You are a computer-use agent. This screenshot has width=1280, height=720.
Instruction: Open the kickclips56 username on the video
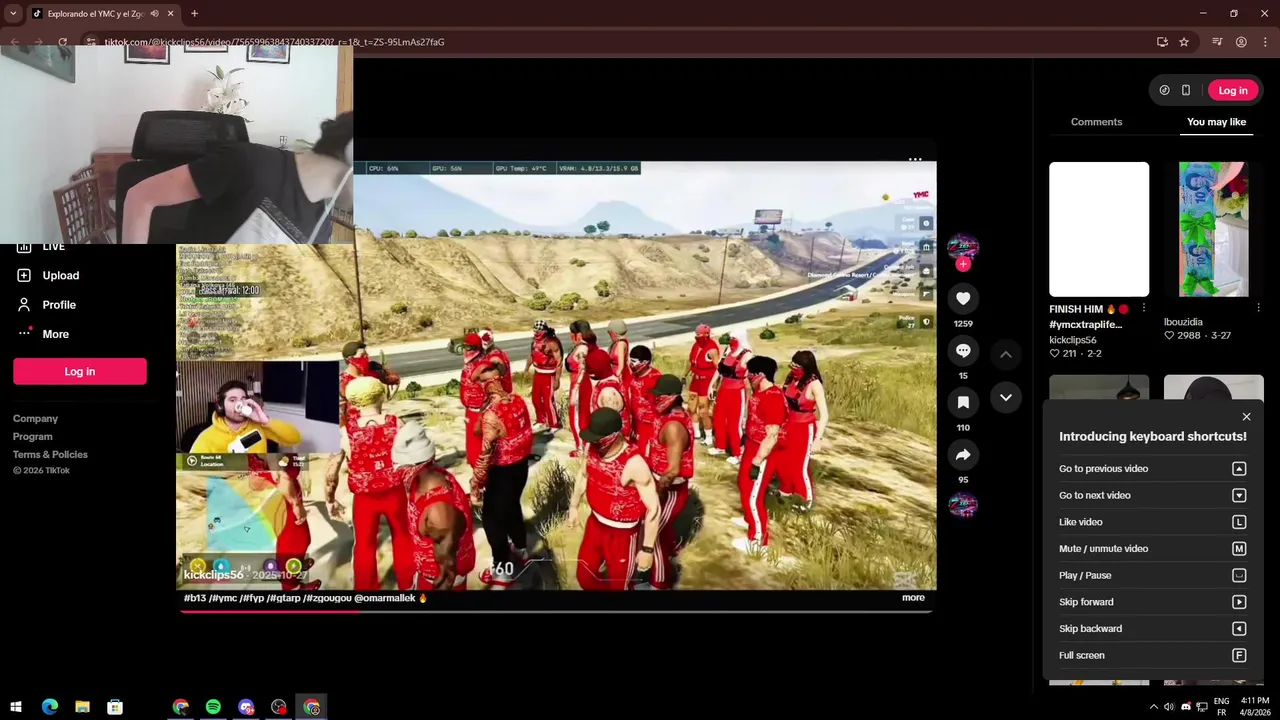coord(213,575)
